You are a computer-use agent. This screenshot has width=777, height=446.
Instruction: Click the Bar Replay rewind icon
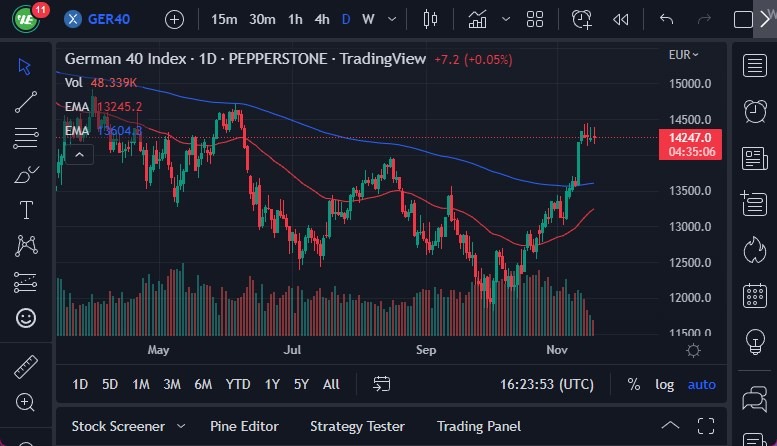621,19
